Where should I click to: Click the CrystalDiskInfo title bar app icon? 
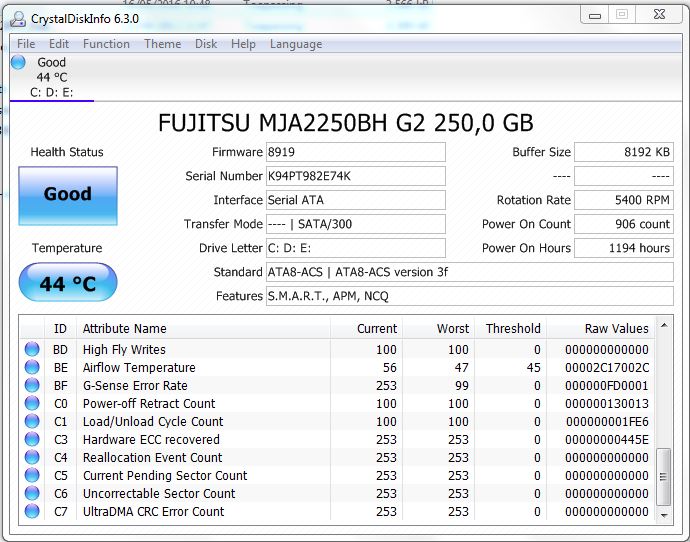click(18, 18)
